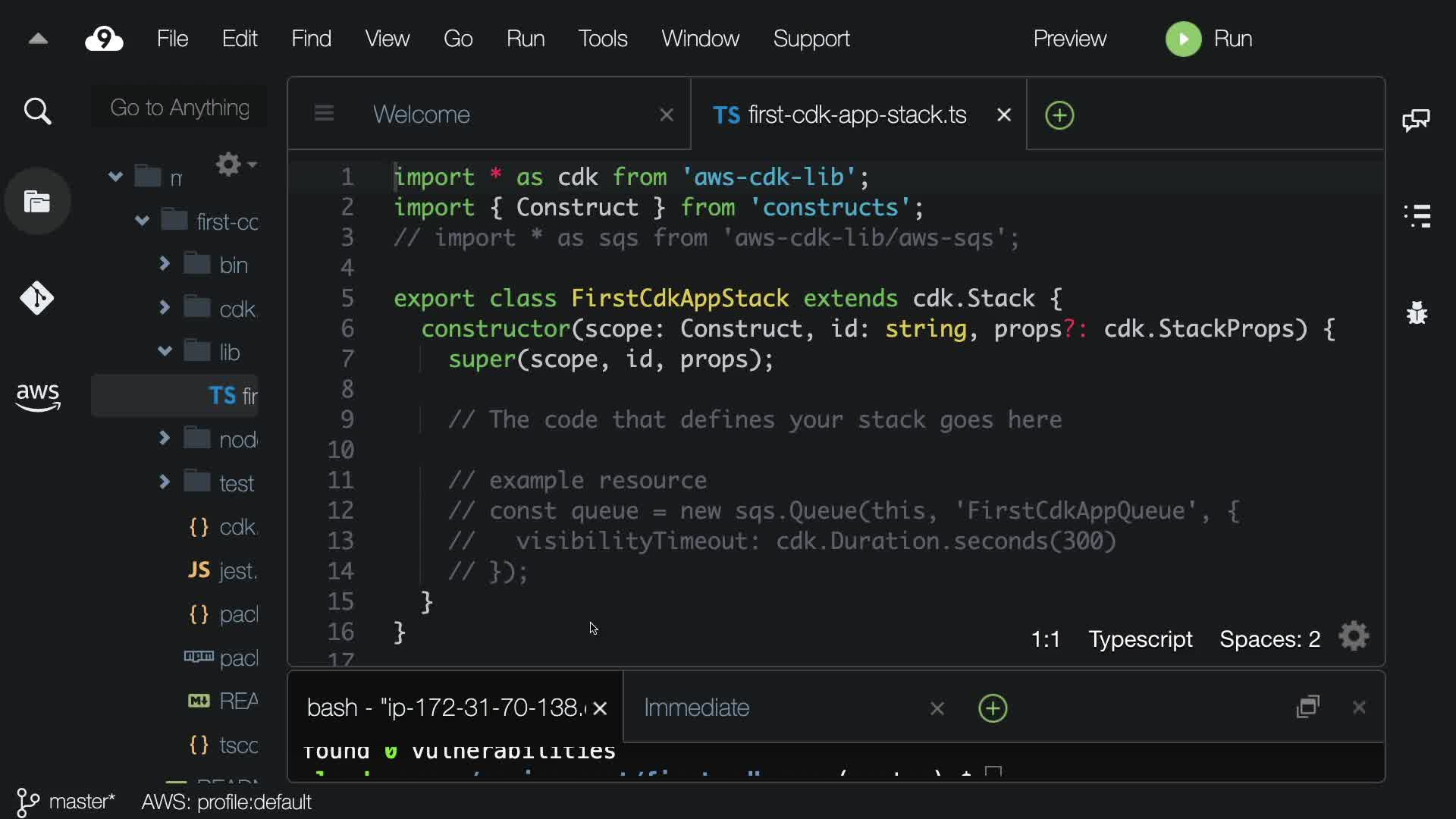
Task: Maximize the terminal console panel
Action: [x=1308, y=708]
